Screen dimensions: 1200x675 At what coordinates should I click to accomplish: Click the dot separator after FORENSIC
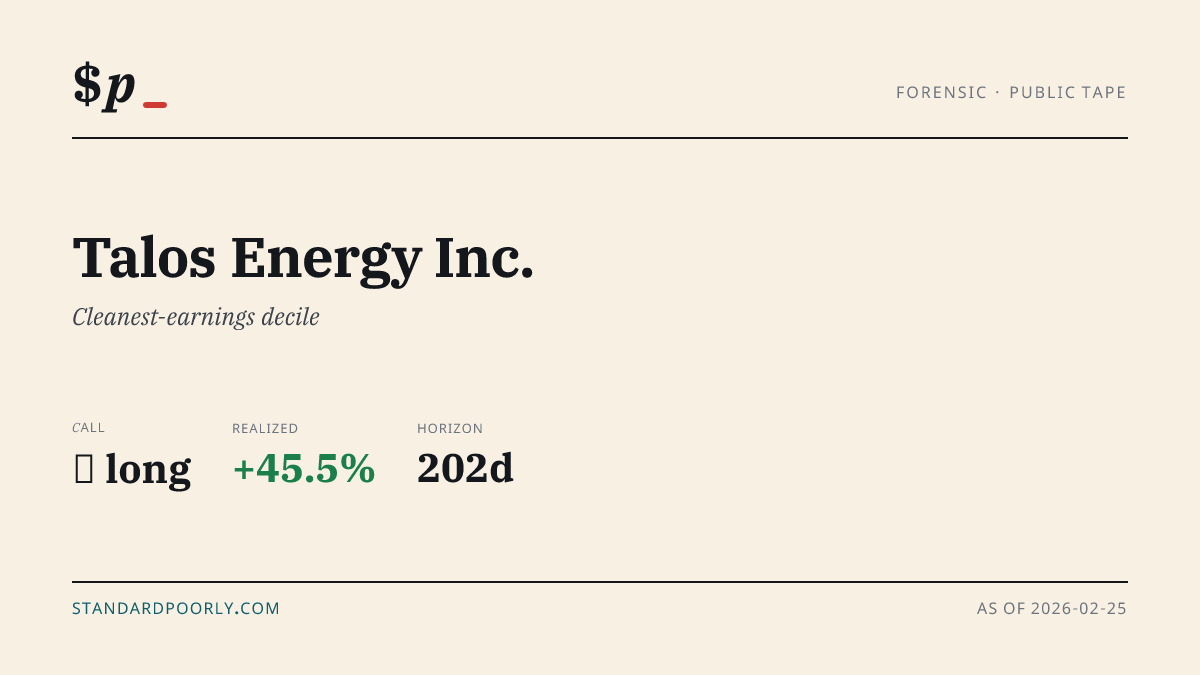point(998,93)
